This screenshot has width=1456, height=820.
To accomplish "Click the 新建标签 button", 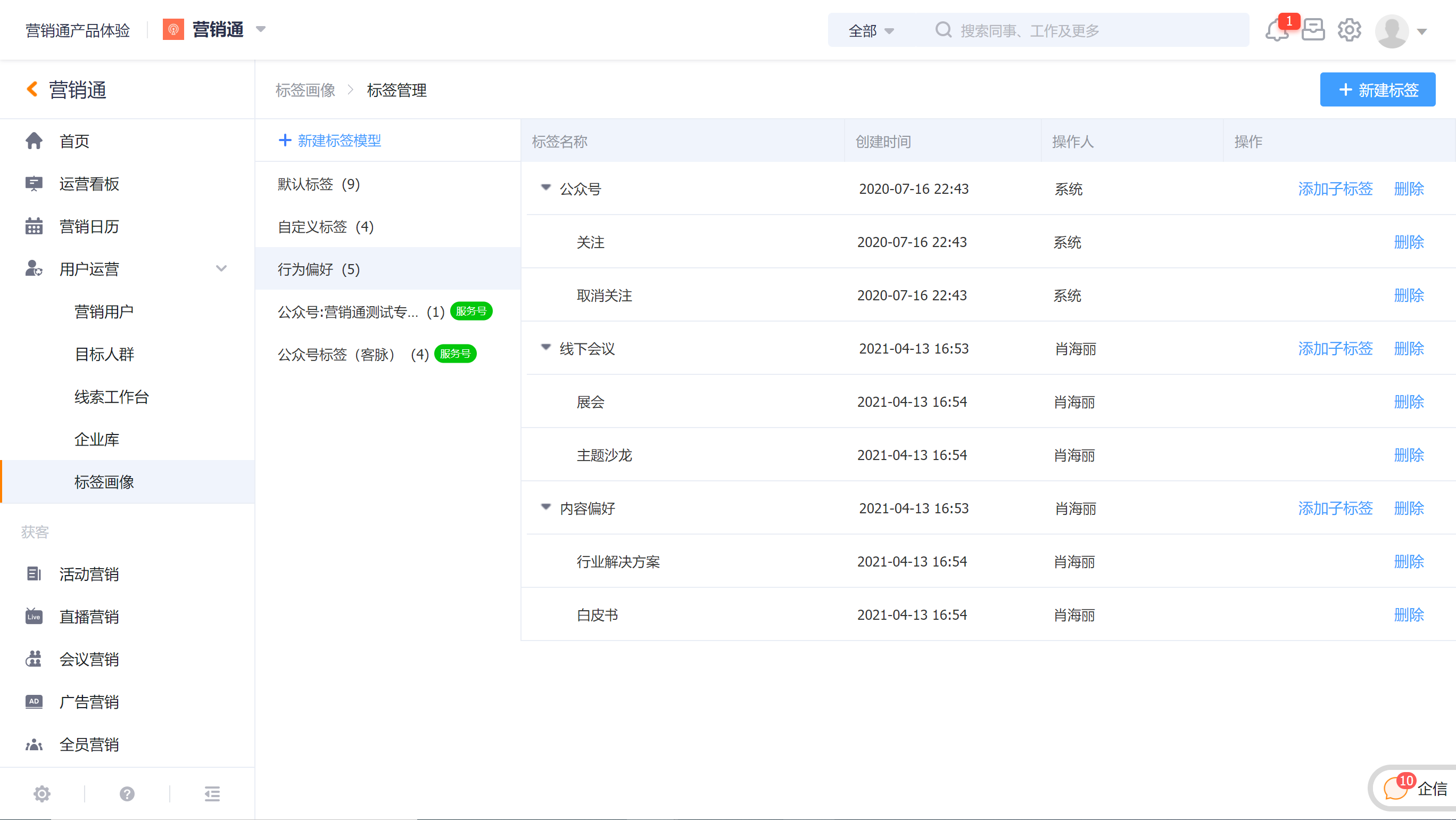I will (x=1377, y=90).
